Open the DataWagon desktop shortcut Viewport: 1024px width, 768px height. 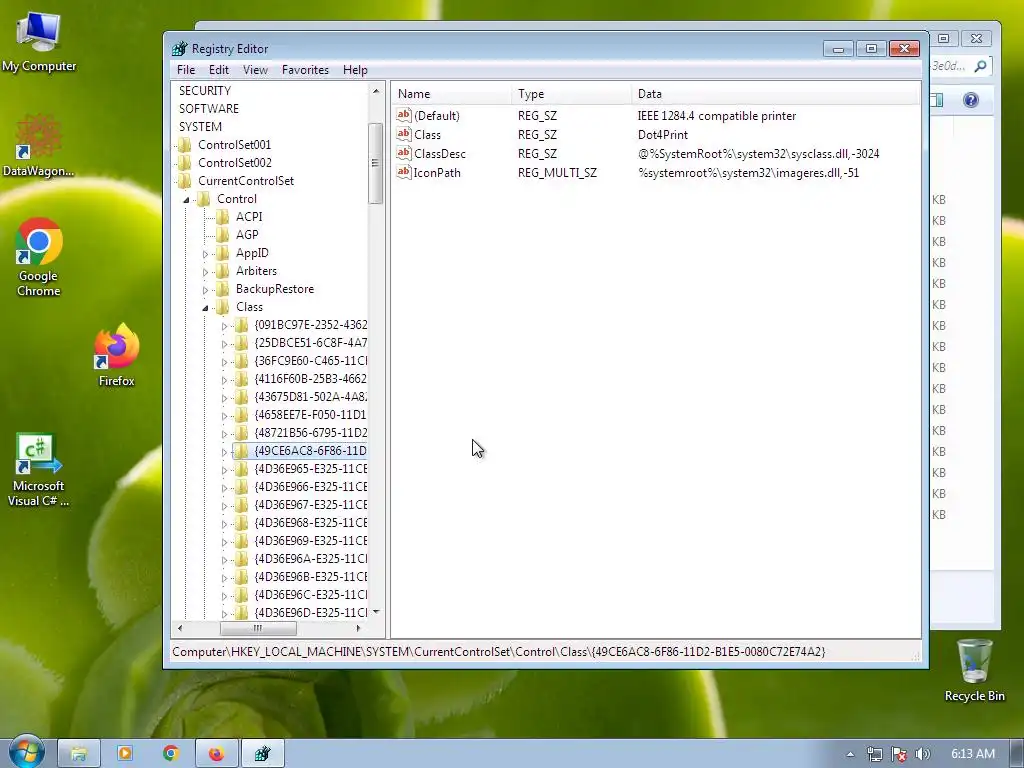tap(38, 145)
